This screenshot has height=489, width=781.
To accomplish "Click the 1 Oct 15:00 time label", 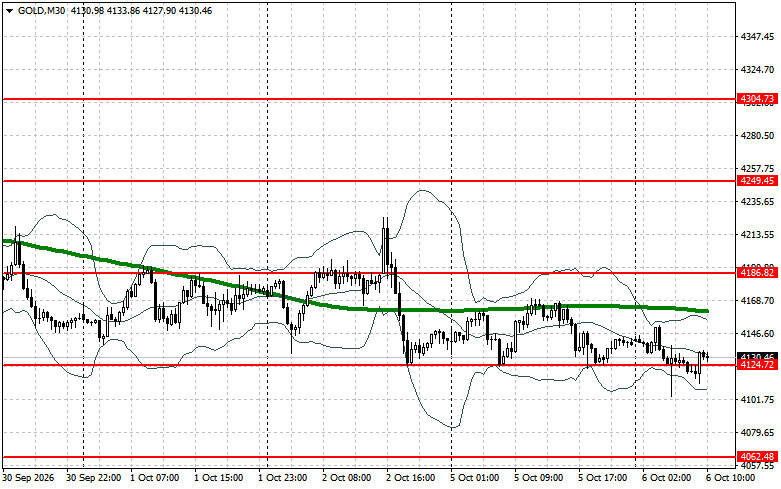I will 219,478.
